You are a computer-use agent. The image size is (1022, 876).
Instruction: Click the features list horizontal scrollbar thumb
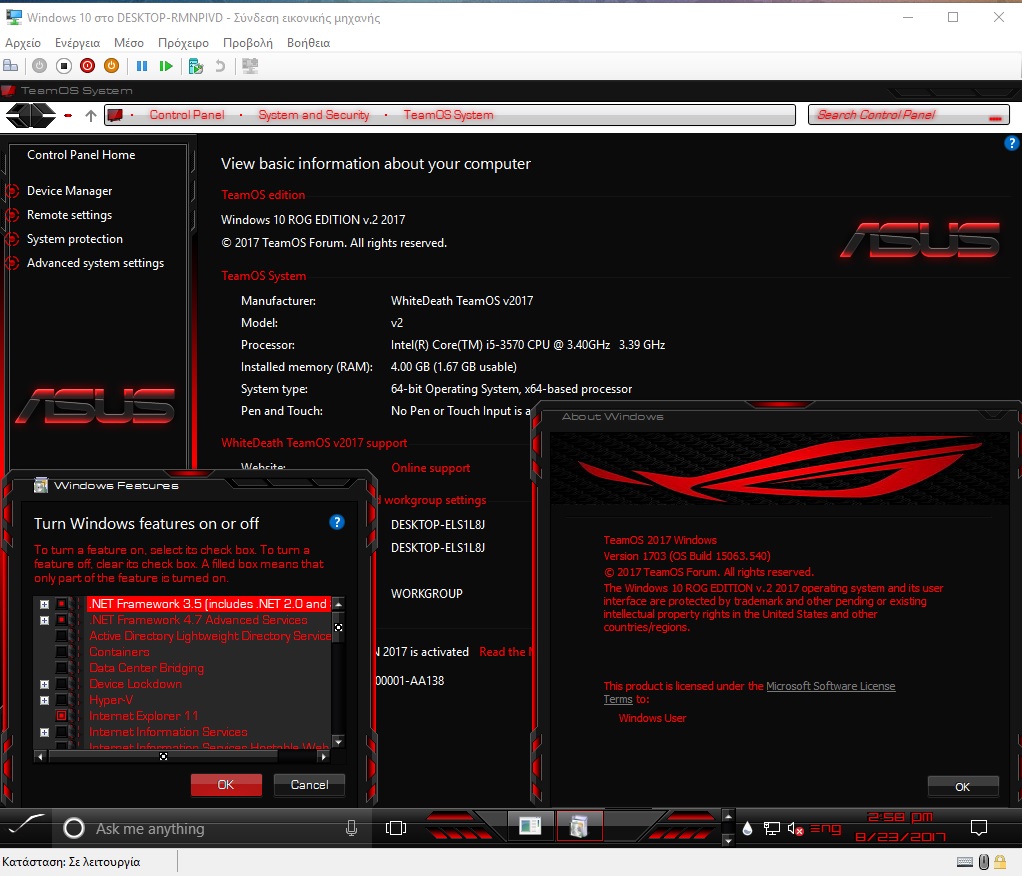(x=164, y=757)
